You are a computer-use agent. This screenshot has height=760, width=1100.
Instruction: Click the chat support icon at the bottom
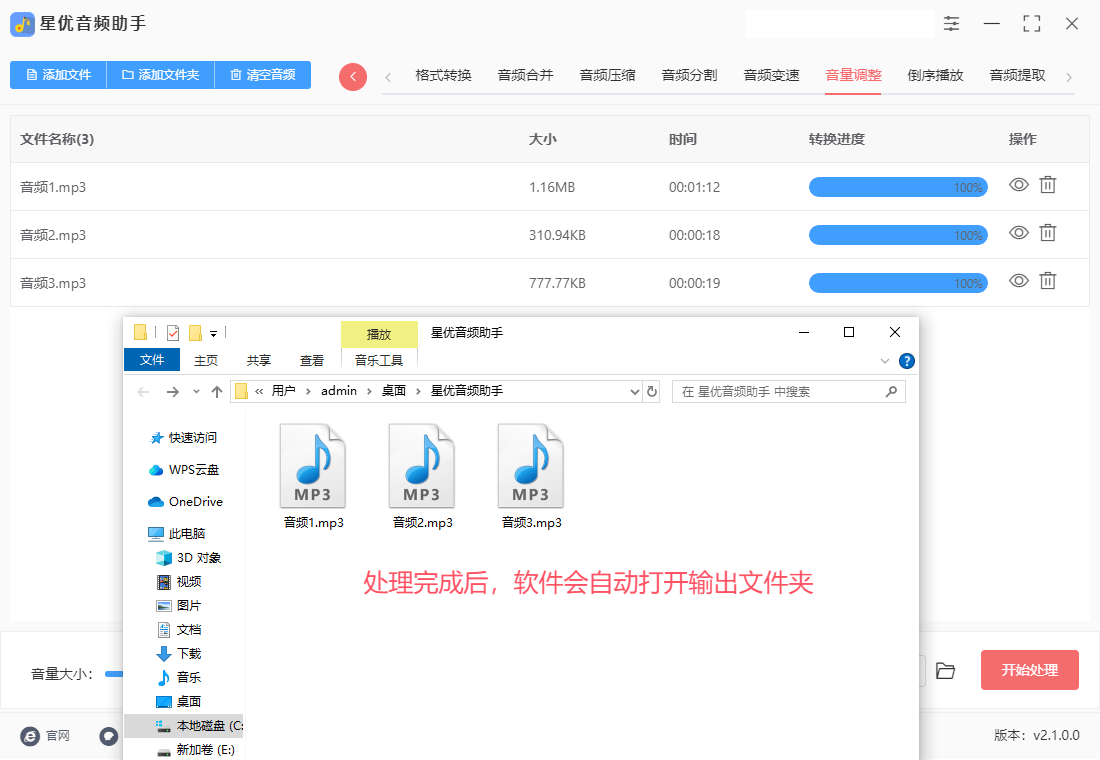pyautogui.click(x=109, y=735)
